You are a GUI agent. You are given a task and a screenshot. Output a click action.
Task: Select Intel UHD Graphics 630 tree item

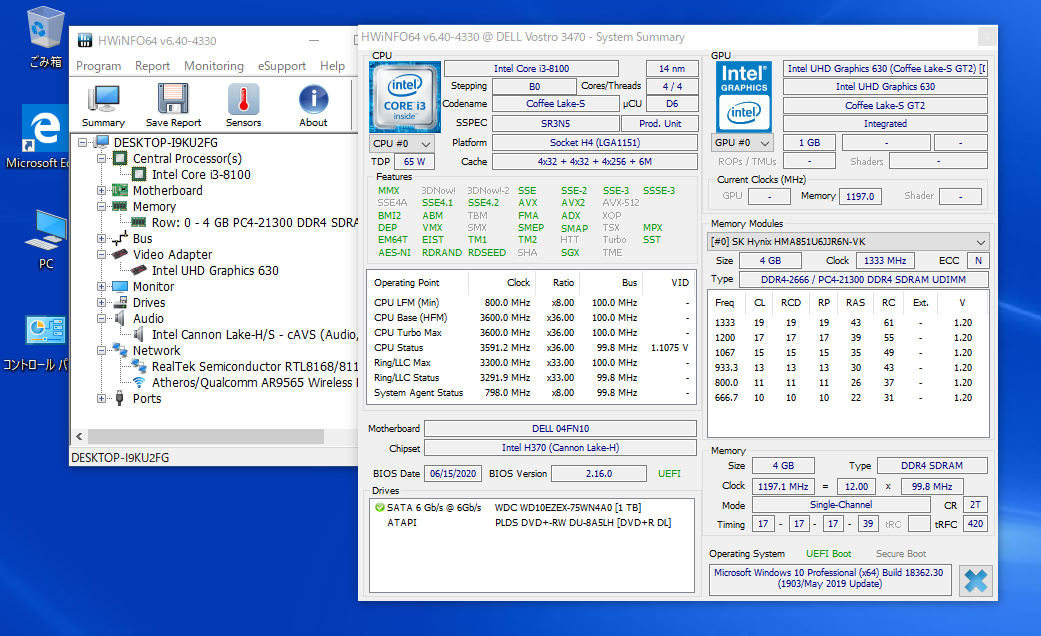pos(215,271)
